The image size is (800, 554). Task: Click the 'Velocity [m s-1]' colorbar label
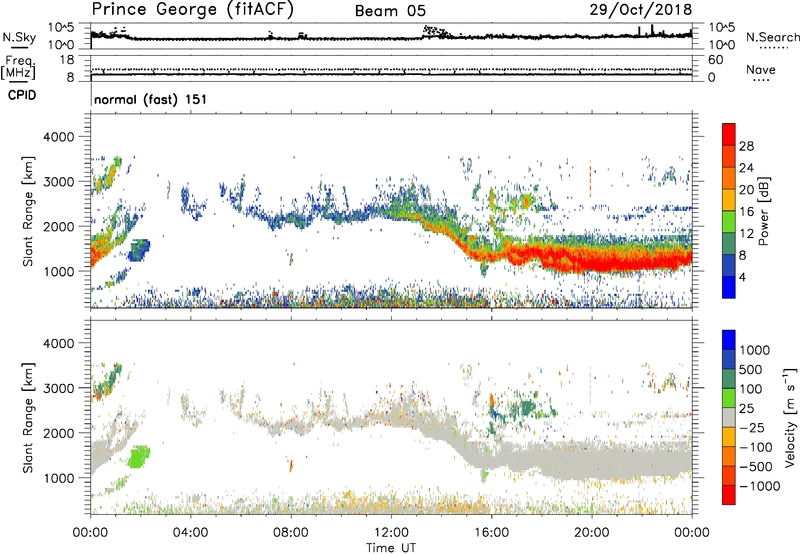tap(790, 417)
